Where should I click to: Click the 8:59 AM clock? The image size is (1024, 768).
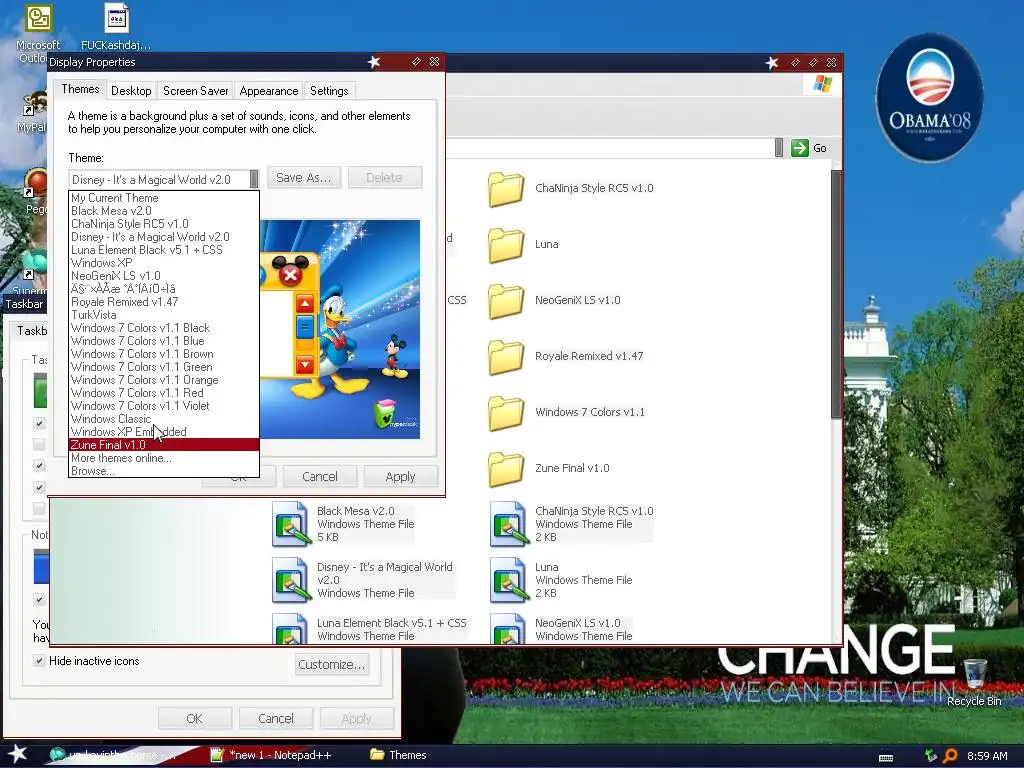(x=987, y=756)
